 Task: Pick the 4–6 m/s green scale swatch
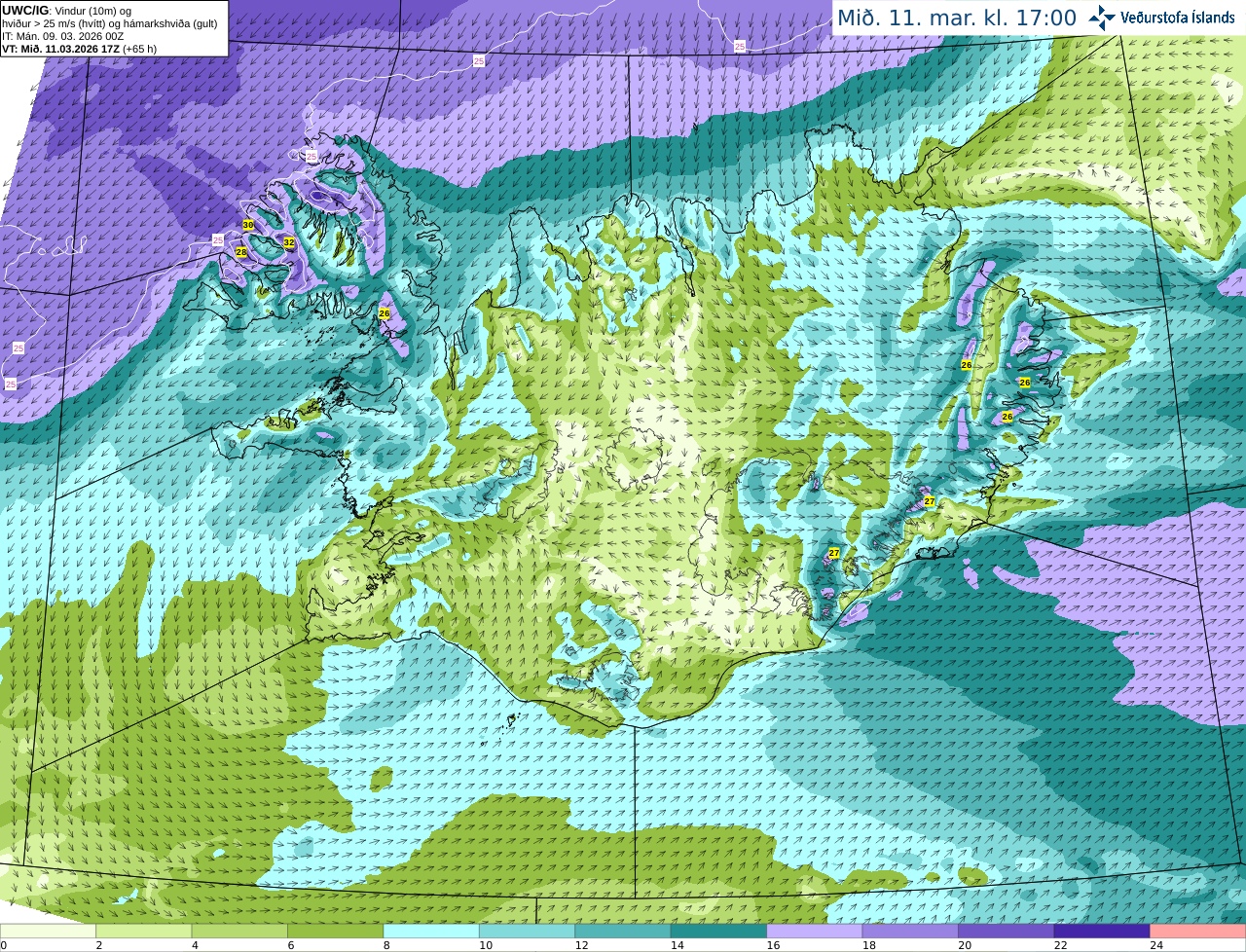click(239, 932)
